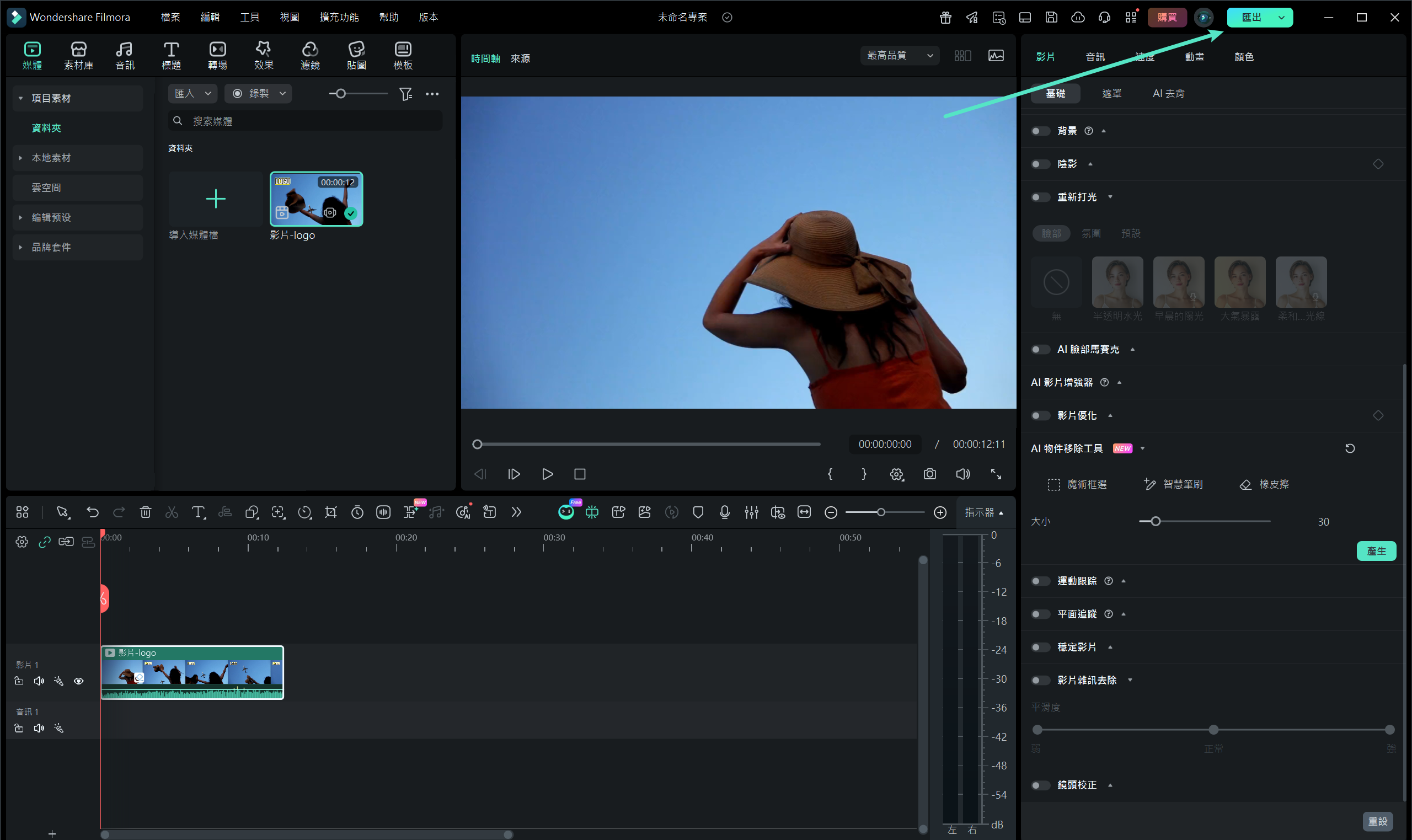The width and height of the screenshot is (1412, 840).
Task: Open the audio mixer icon in the timeline toolbar
Action: click(x=751, y=512)
